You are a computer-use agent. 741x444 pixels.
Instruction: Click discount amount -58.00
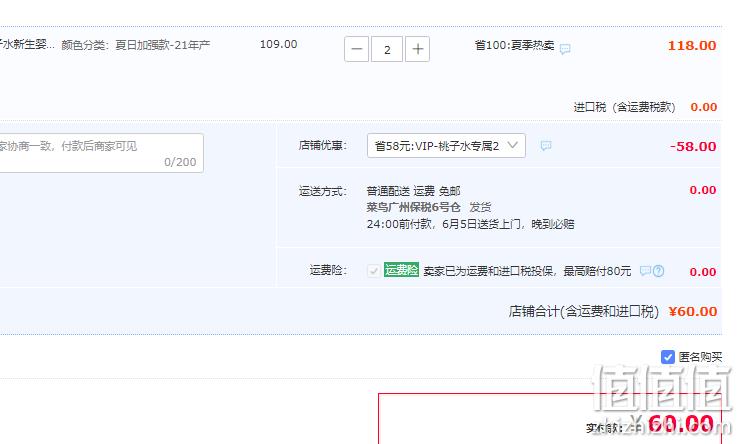click(693, 146)
